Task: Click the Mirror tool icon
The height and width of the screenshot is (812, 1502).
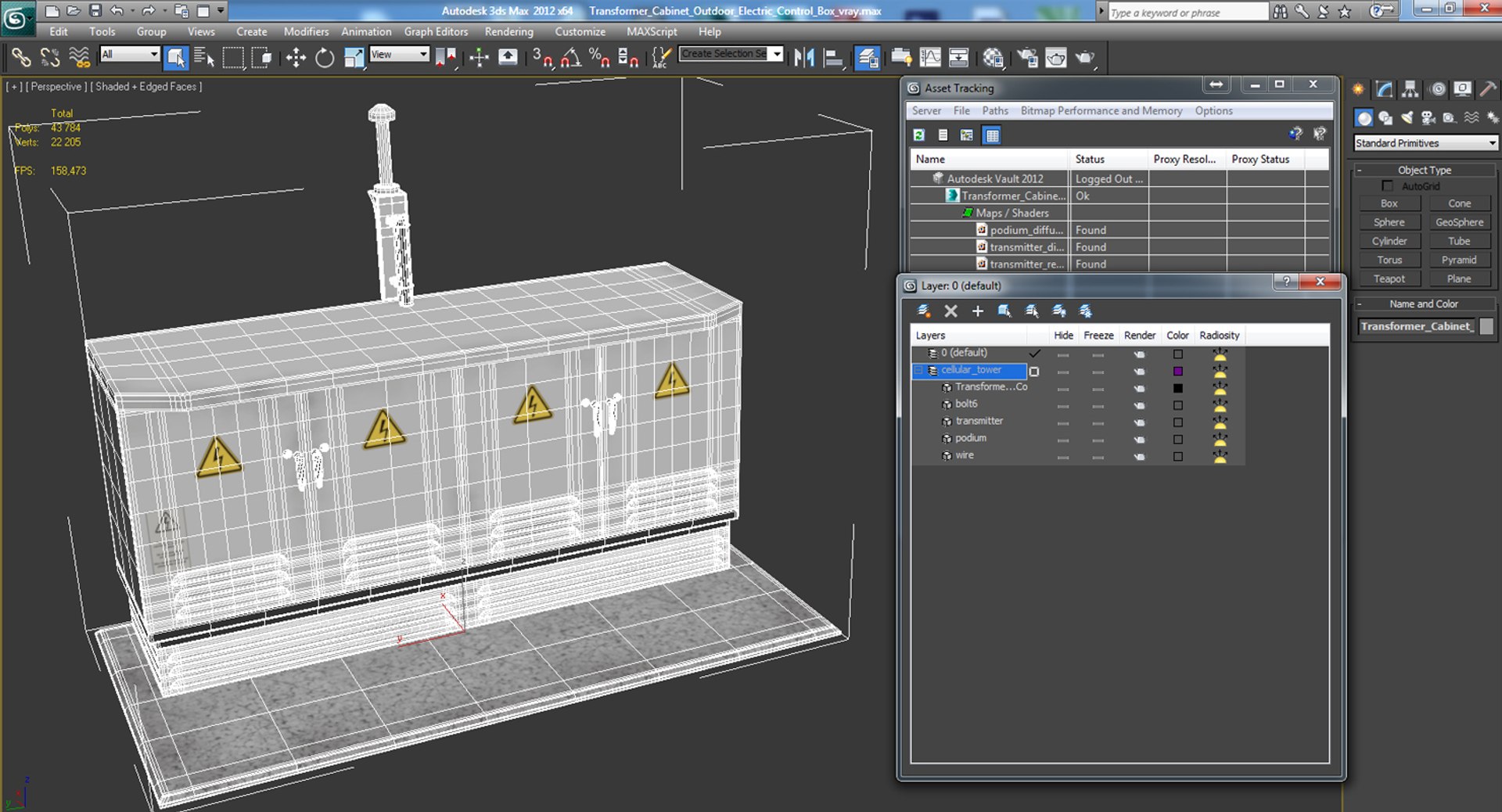Action: [x=803, y=57]
